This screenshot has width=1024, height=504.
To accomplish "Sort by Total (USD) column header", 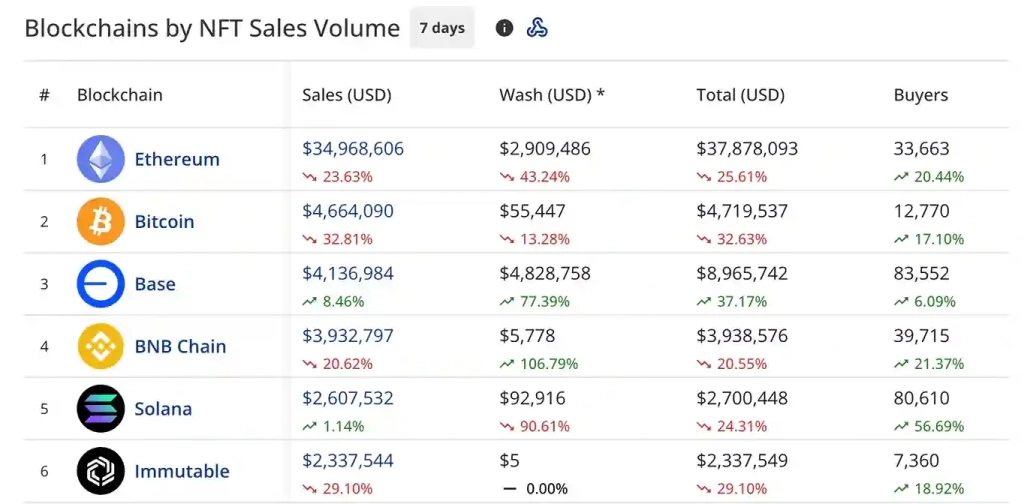I will point(740,96).
